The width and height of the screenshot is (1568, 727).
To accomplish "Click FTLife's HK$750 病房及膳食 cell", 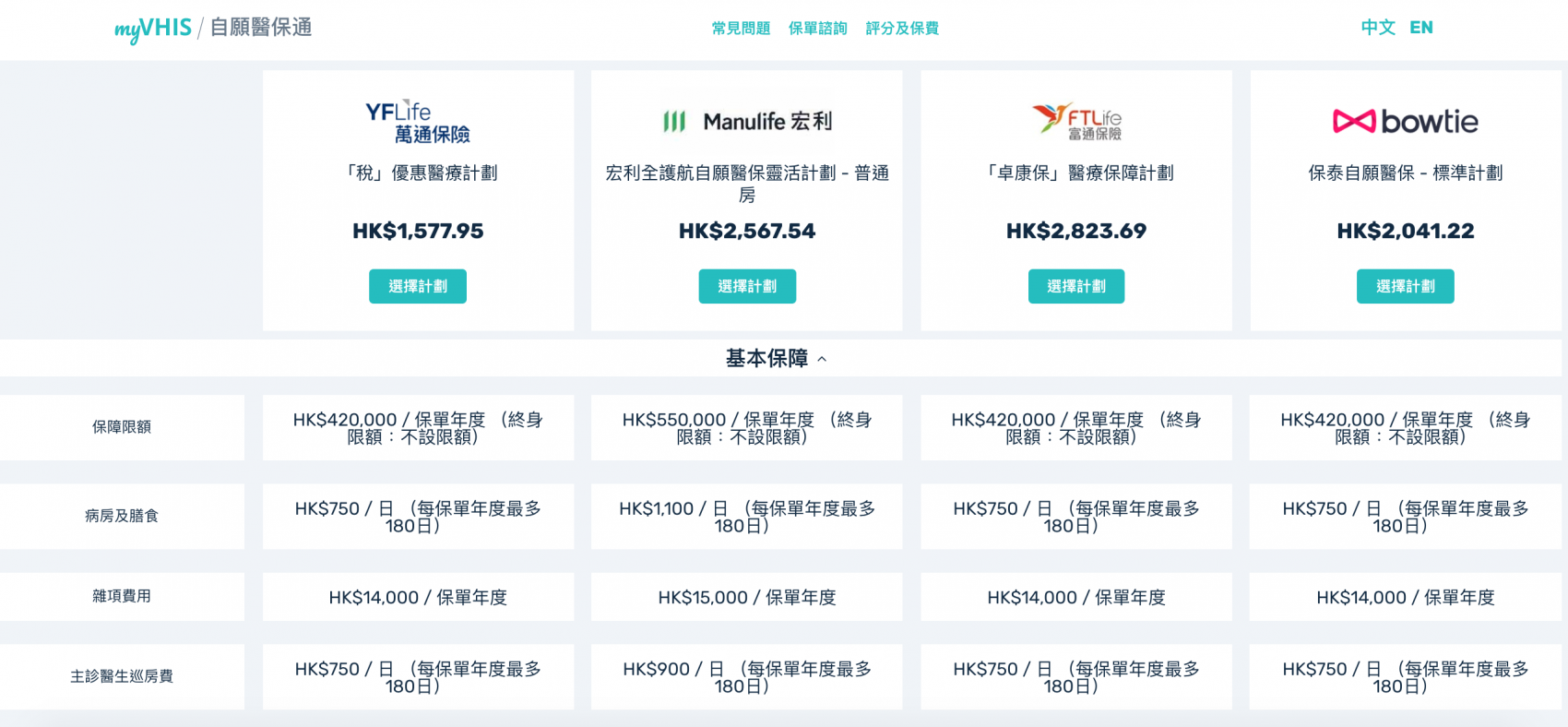I will [1076, 517].
